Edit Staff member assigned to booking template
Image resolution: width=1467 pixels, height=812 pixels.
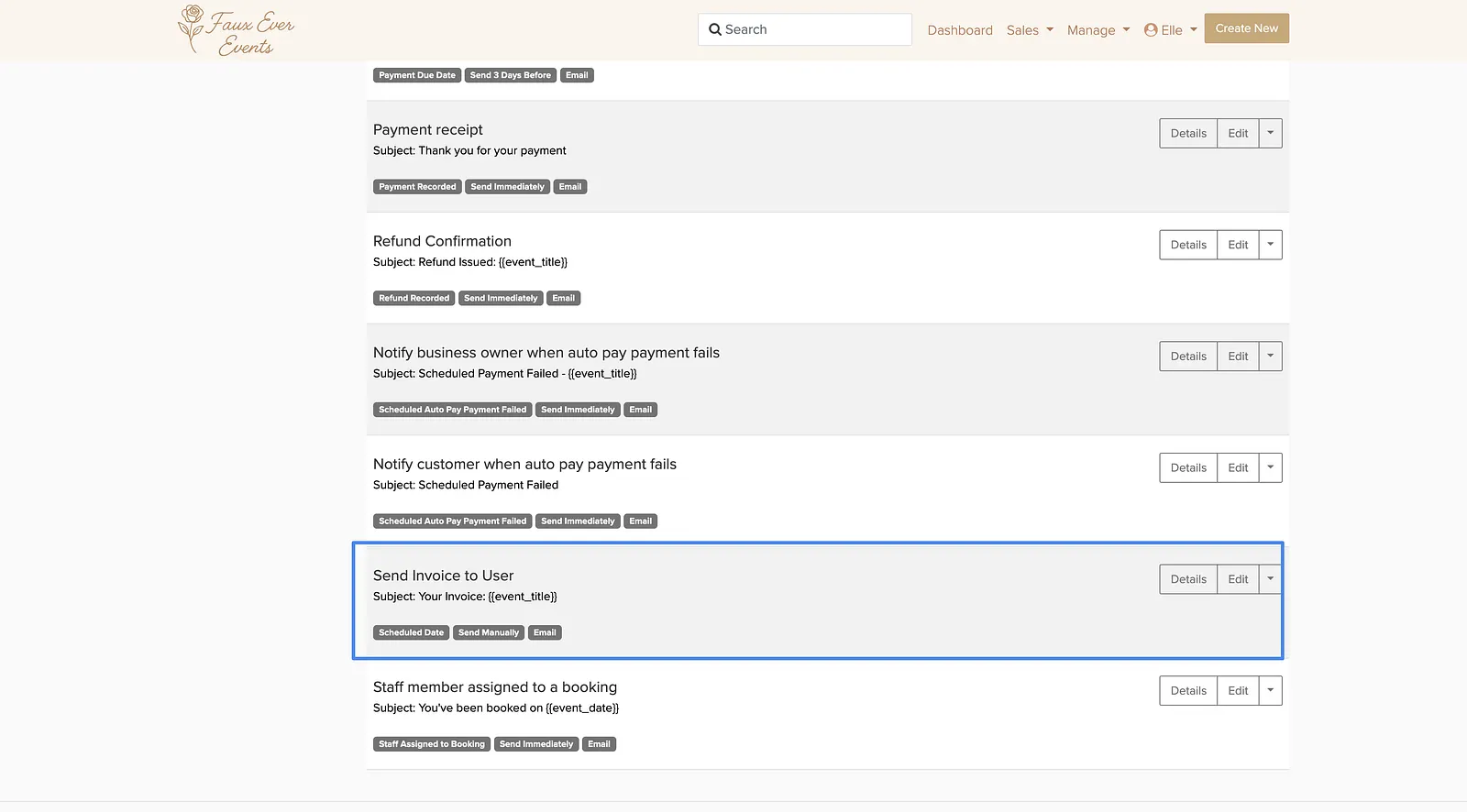(x=1238, y=691)
